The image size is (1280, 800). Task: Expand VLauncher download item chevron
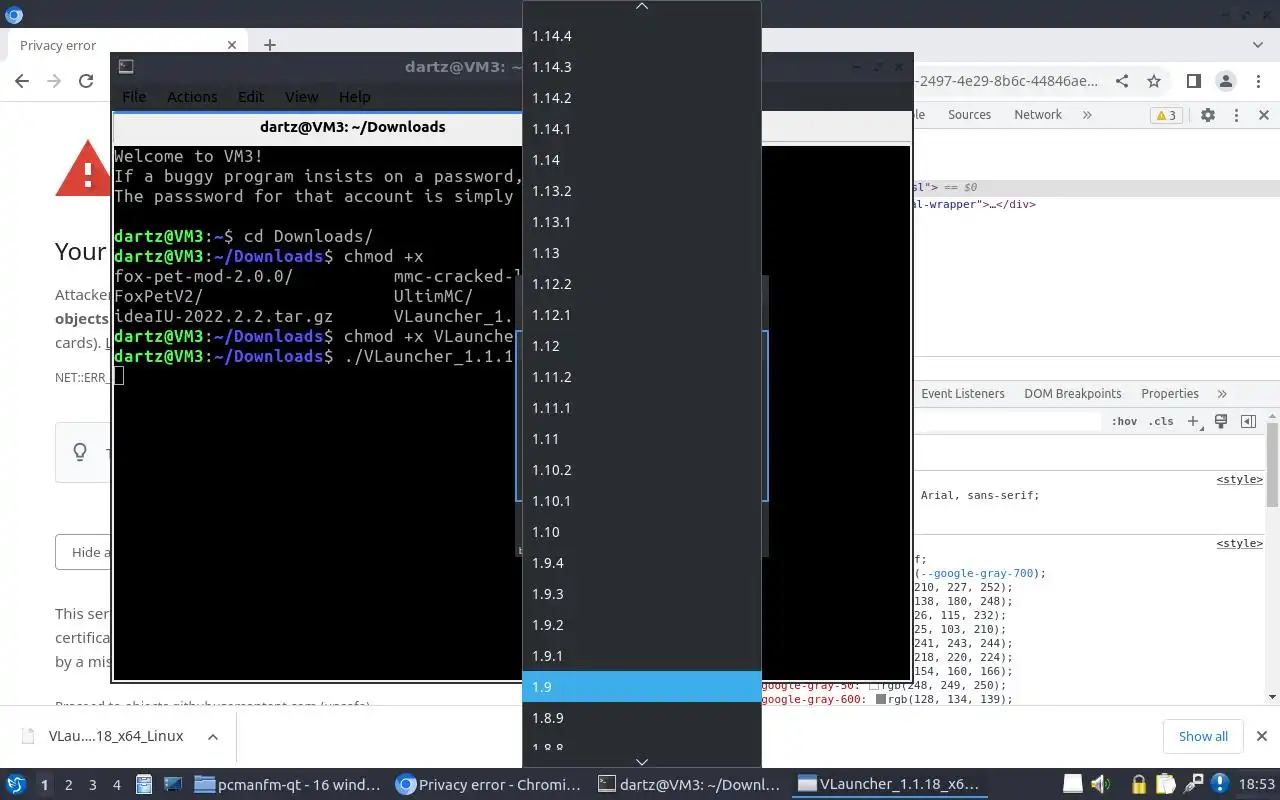pyautogui.click(x=213, y=736)
